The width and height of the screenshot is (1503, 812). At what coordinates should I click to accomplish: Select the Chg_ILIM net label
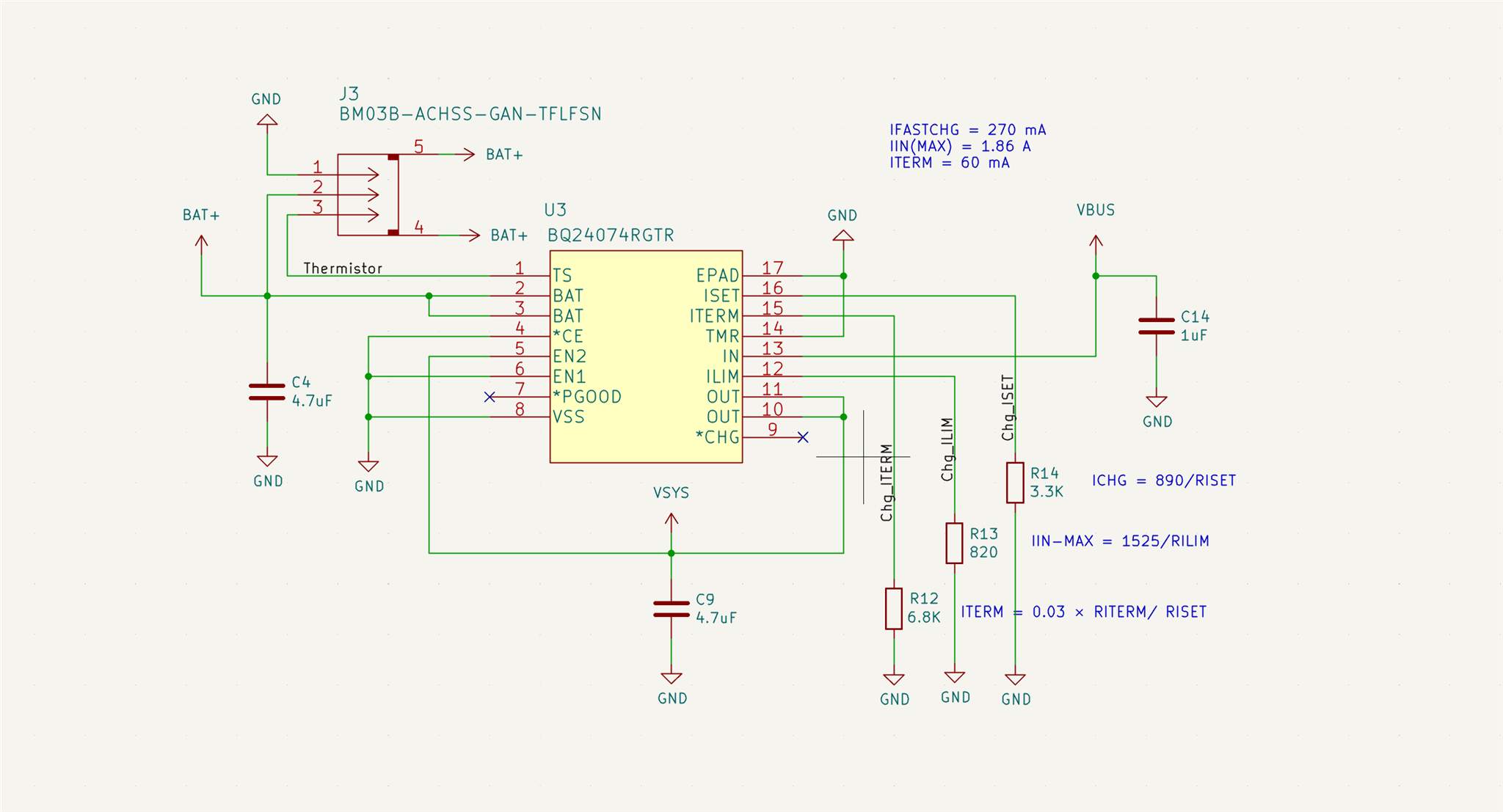click(947, 450)
